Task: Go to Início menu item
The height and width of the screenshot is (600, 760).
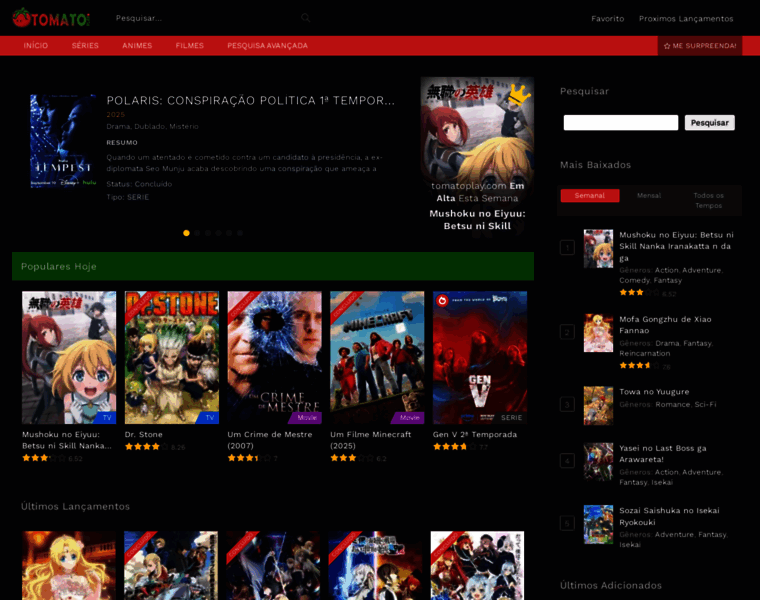Action: (36, 46)
